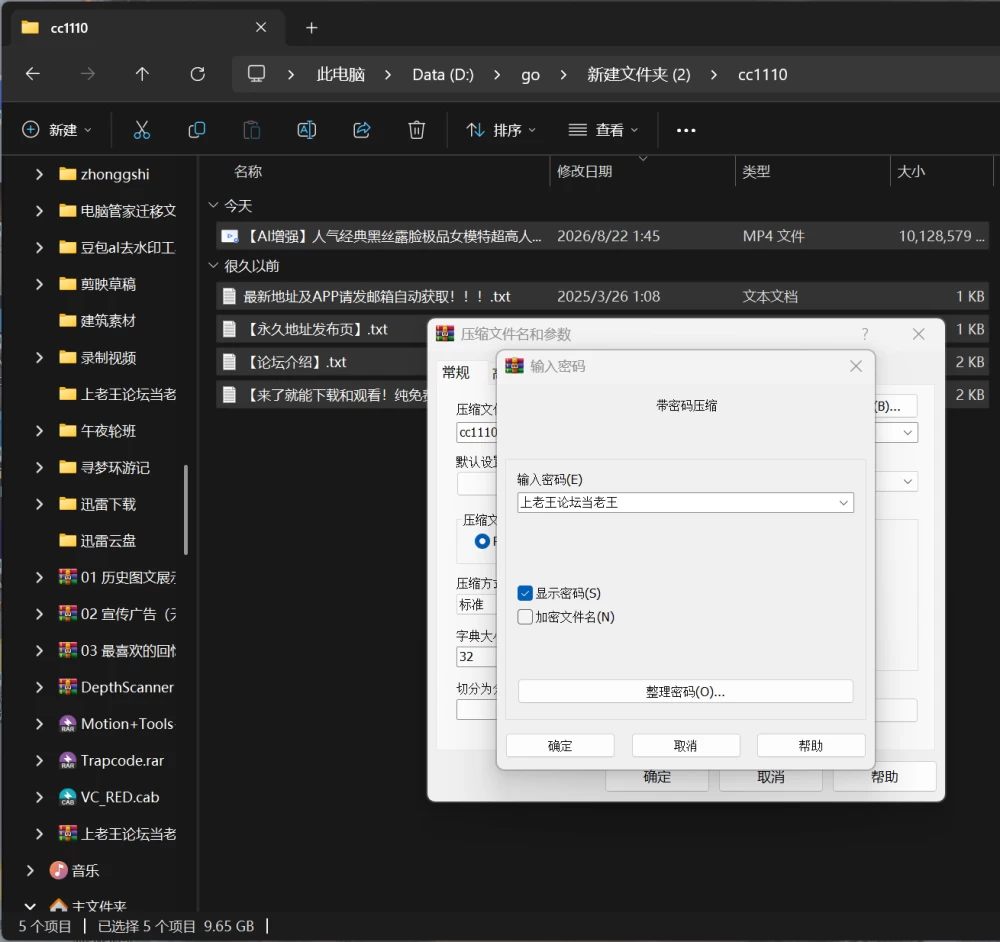The image size is (1000, 942).
Task: Sort by the 类型 column header
Action: (756, 172)
